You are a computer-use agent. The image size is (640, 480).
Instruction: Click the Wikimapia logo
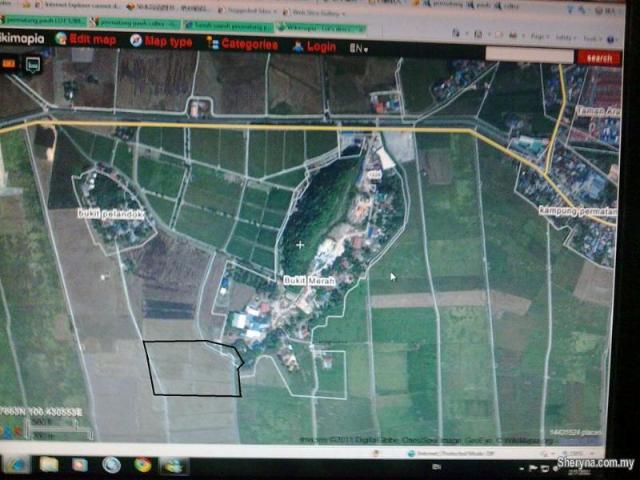click(x=21, y=38)
